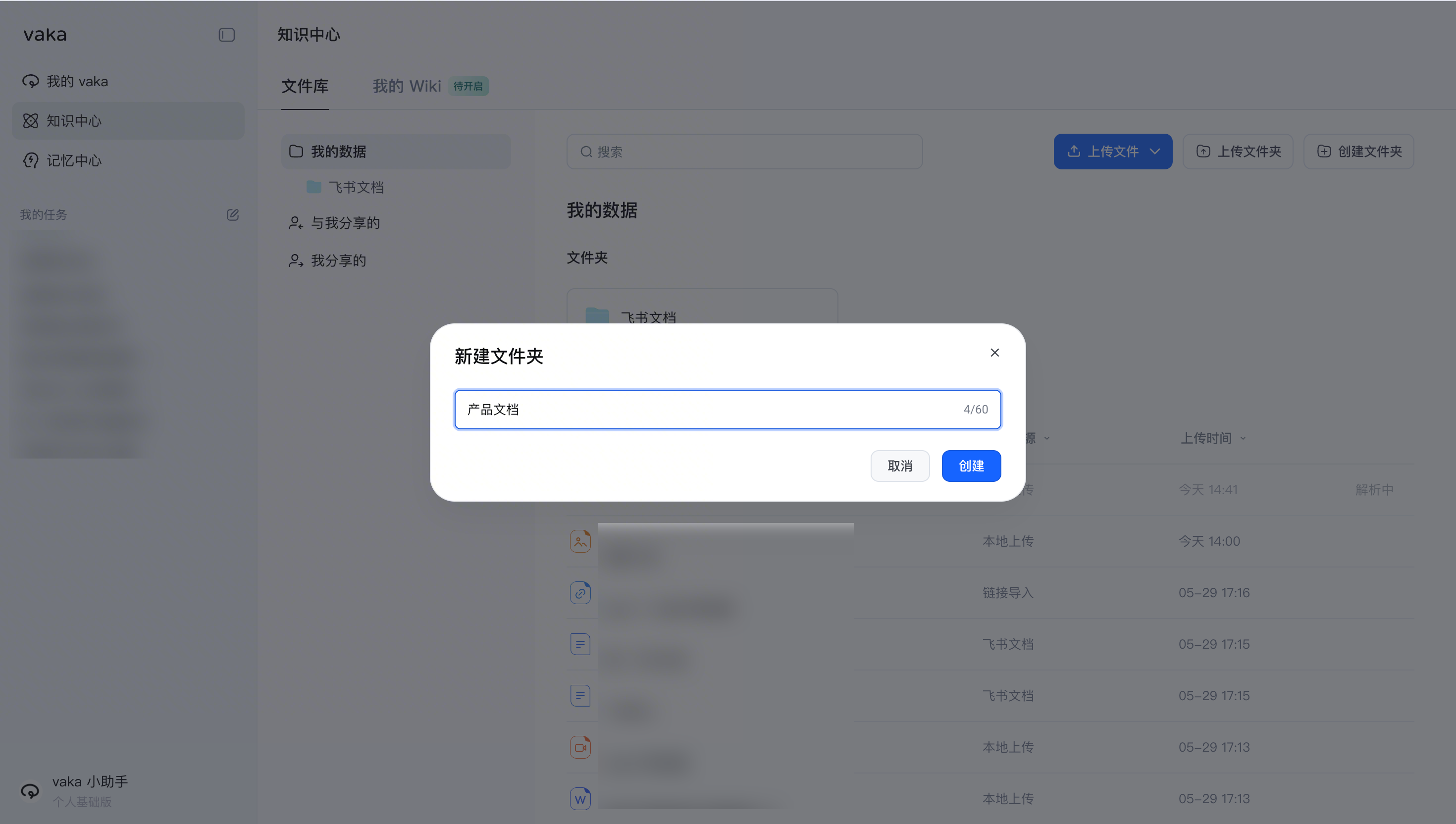Image resolution: width=1456 pixels, height=824 pixels.
Task: Click the vaka logo
Action: pyautogui.click(x=45, y=35)
